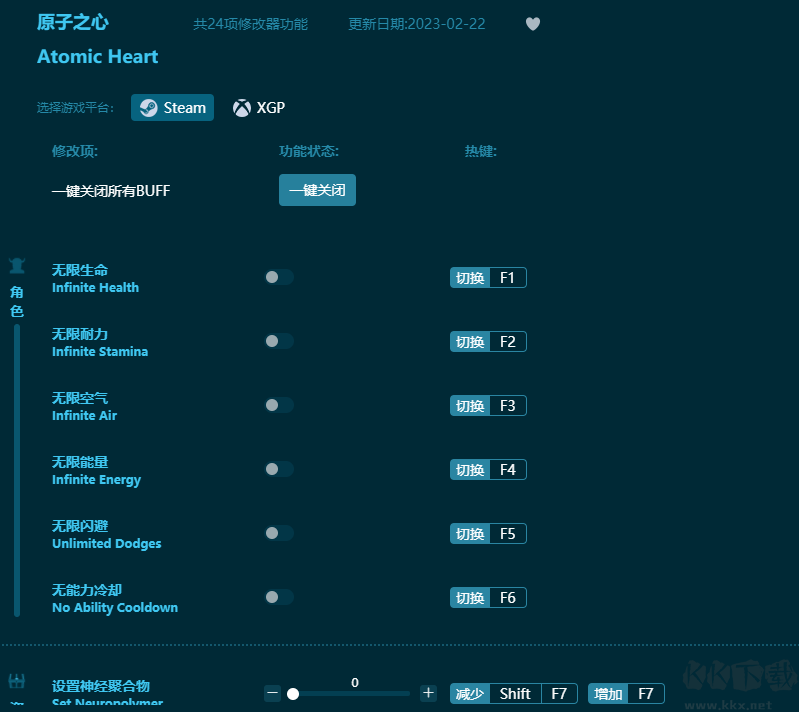Select the Steam platform
Viewport: 799px width, 712px height.
172,108
